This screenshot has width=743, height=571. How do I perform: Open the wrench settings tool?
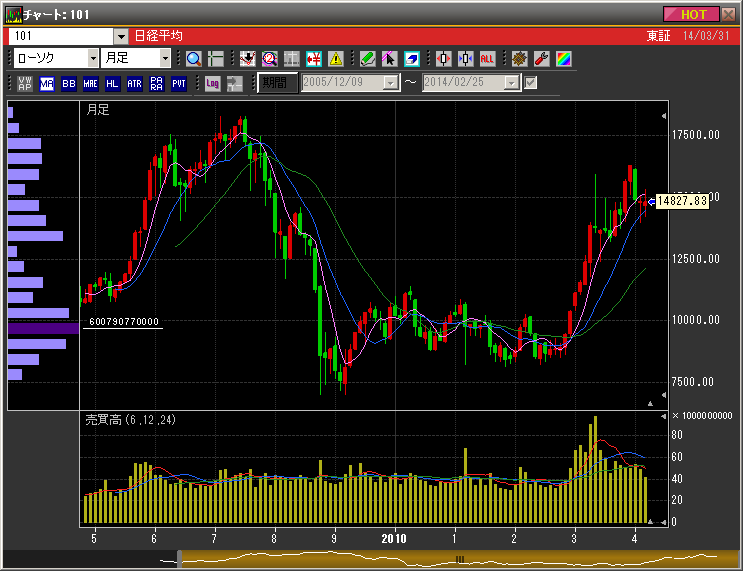click(x=541, y=59)
